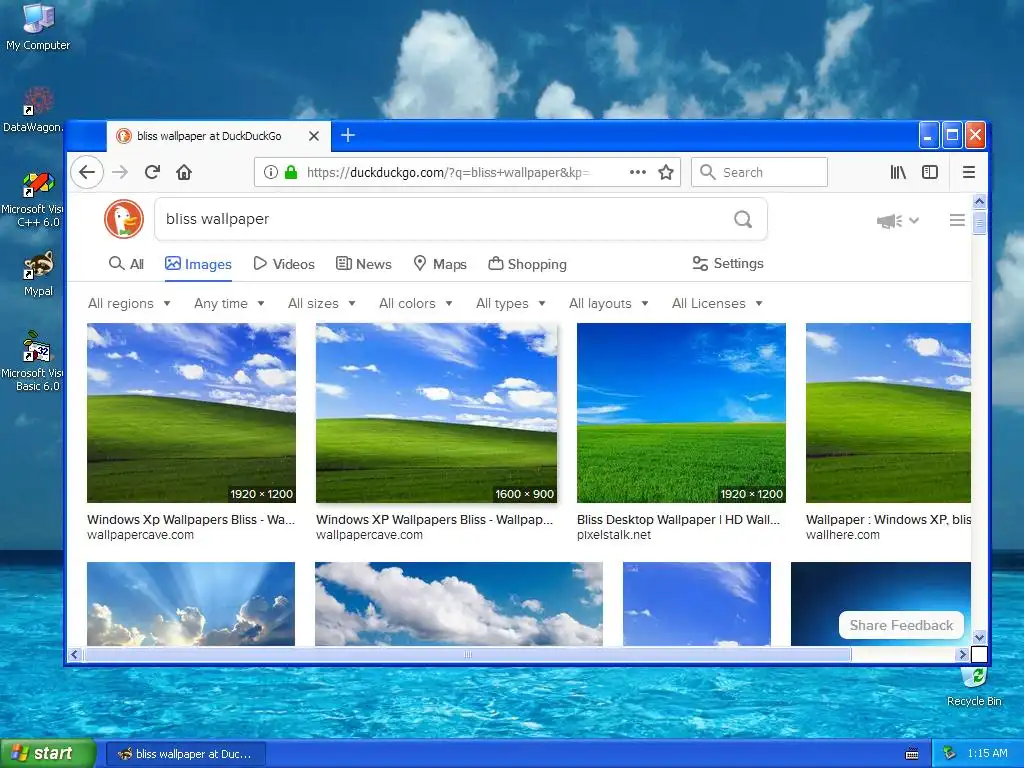Open the Library bookshelf icon
Viewport: 1024px width, 768px height.
[898, 172]
